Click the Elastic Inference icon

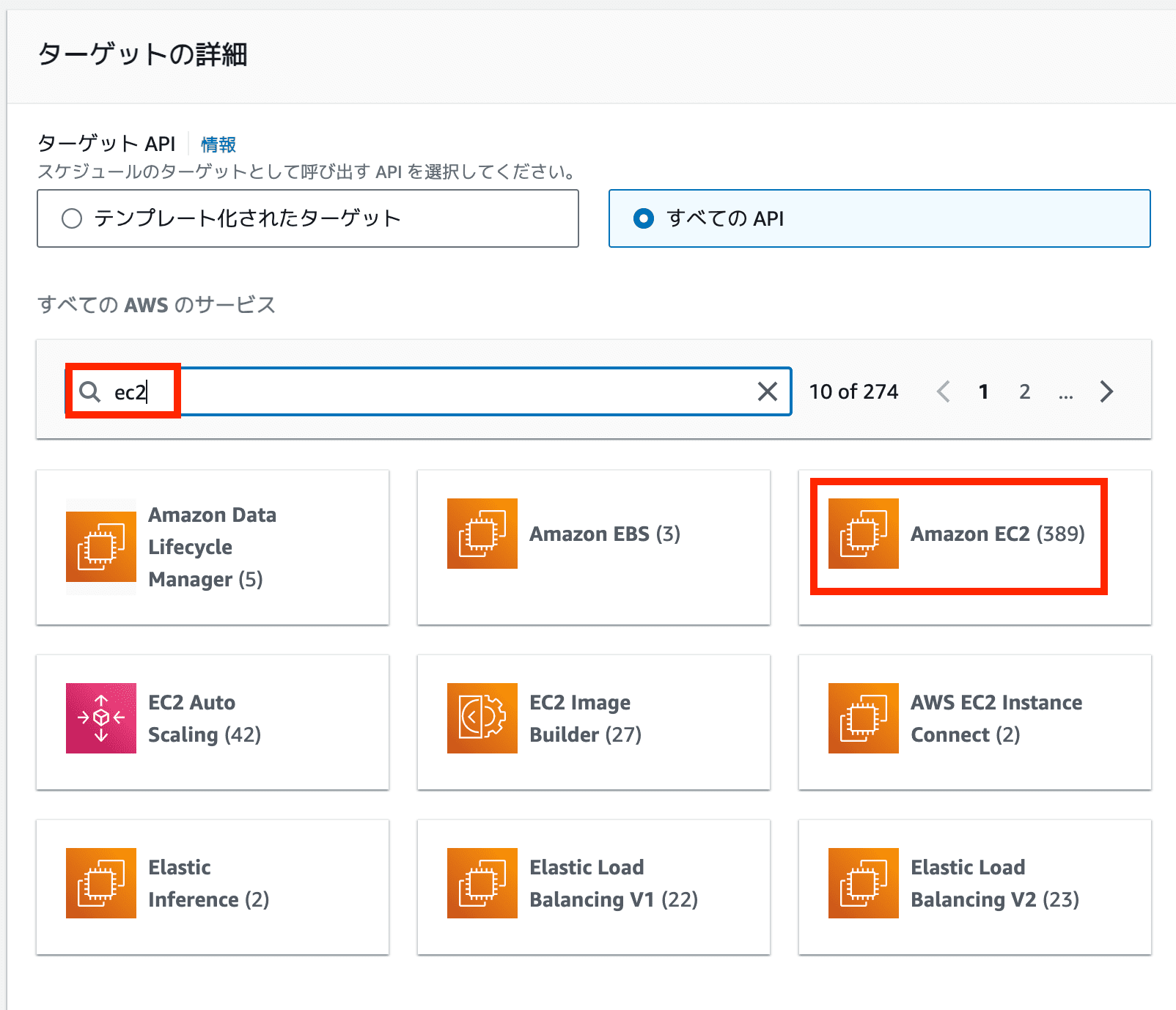101,883
